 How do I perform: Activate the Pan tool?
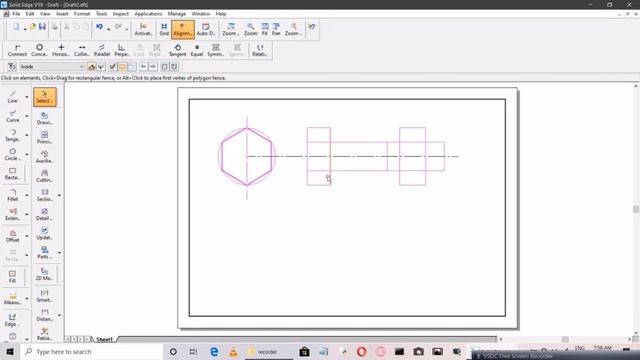pos(276,29)
